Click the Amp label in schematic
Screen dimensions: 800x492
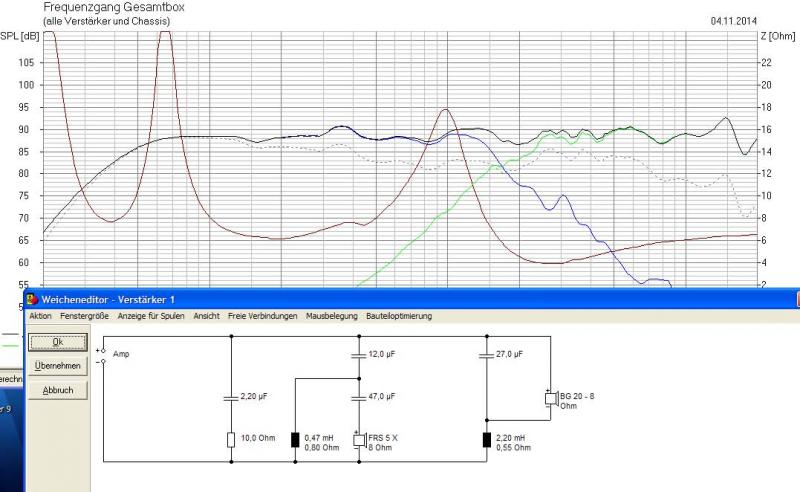point(121,354)
